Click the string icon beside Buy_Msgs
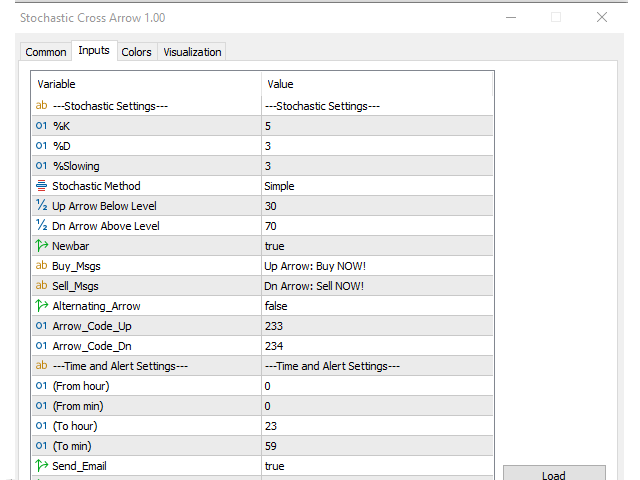 [41, 266]
